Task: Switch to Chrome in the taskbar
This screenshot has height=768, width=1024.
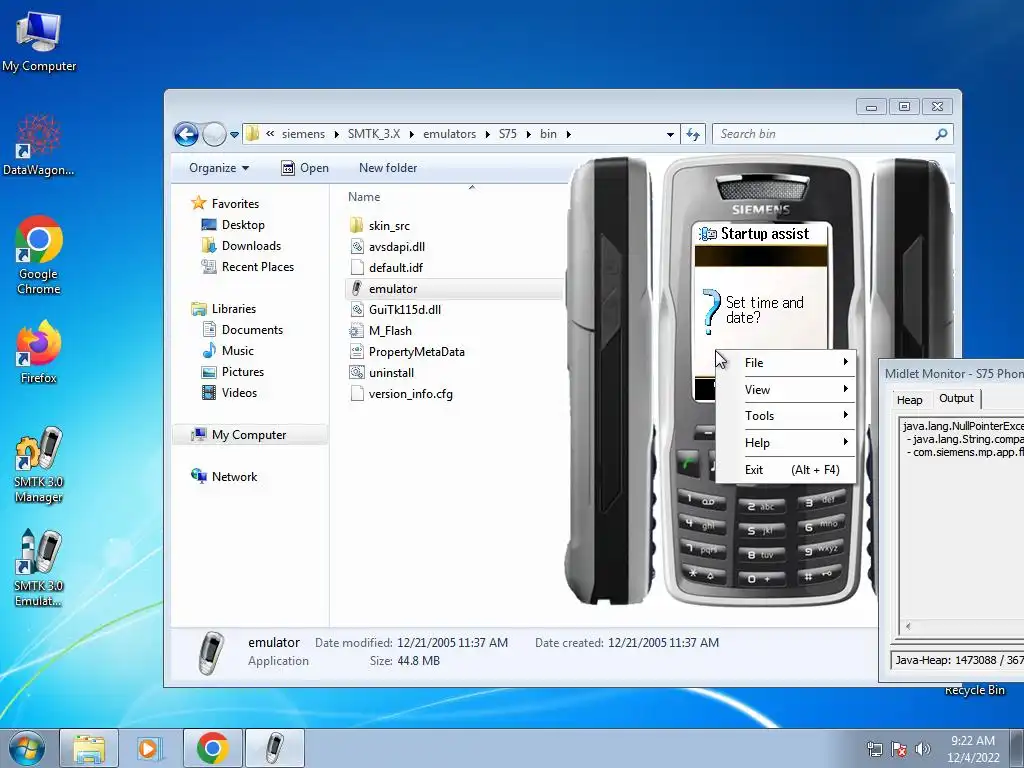Action: [x=212, y=748]
